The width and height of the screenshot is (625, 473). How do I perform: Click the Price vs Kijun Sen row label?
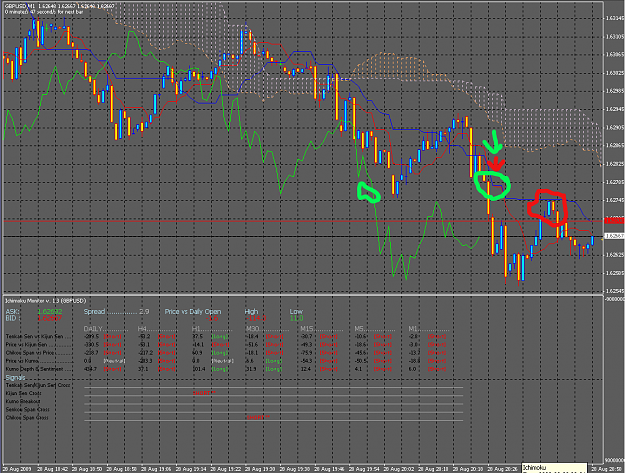click(26, 345)
